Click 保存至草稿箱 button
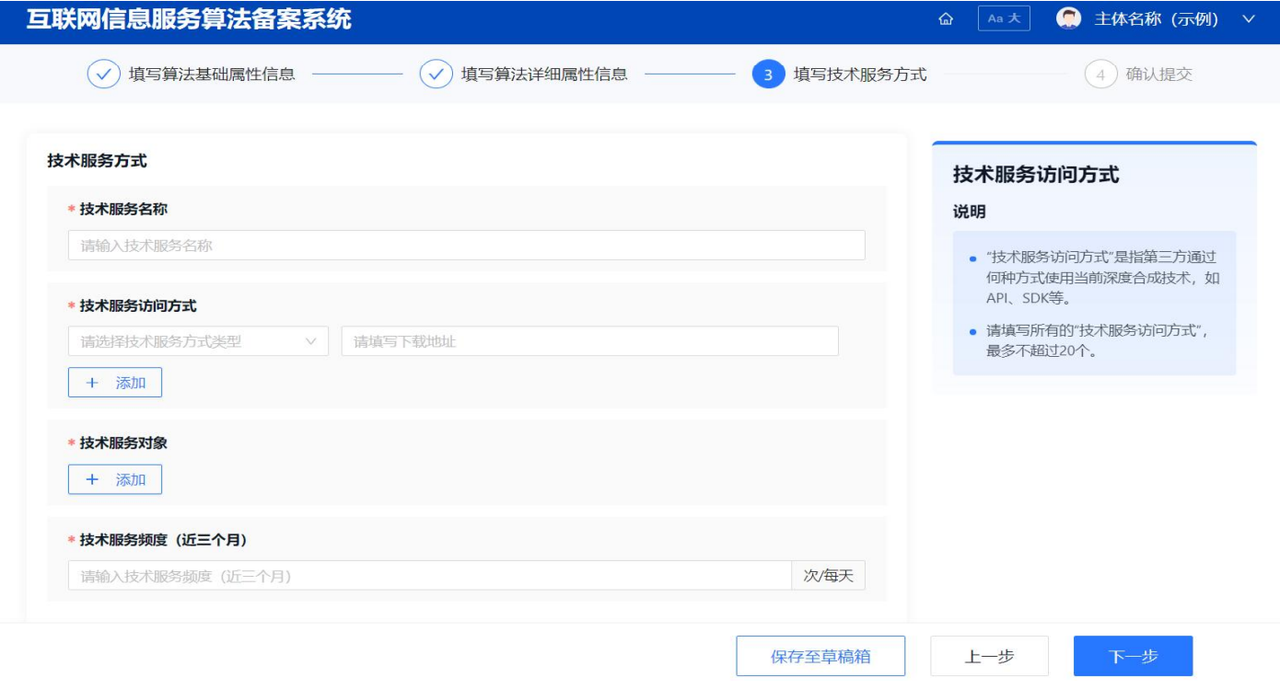 (821, 656)
